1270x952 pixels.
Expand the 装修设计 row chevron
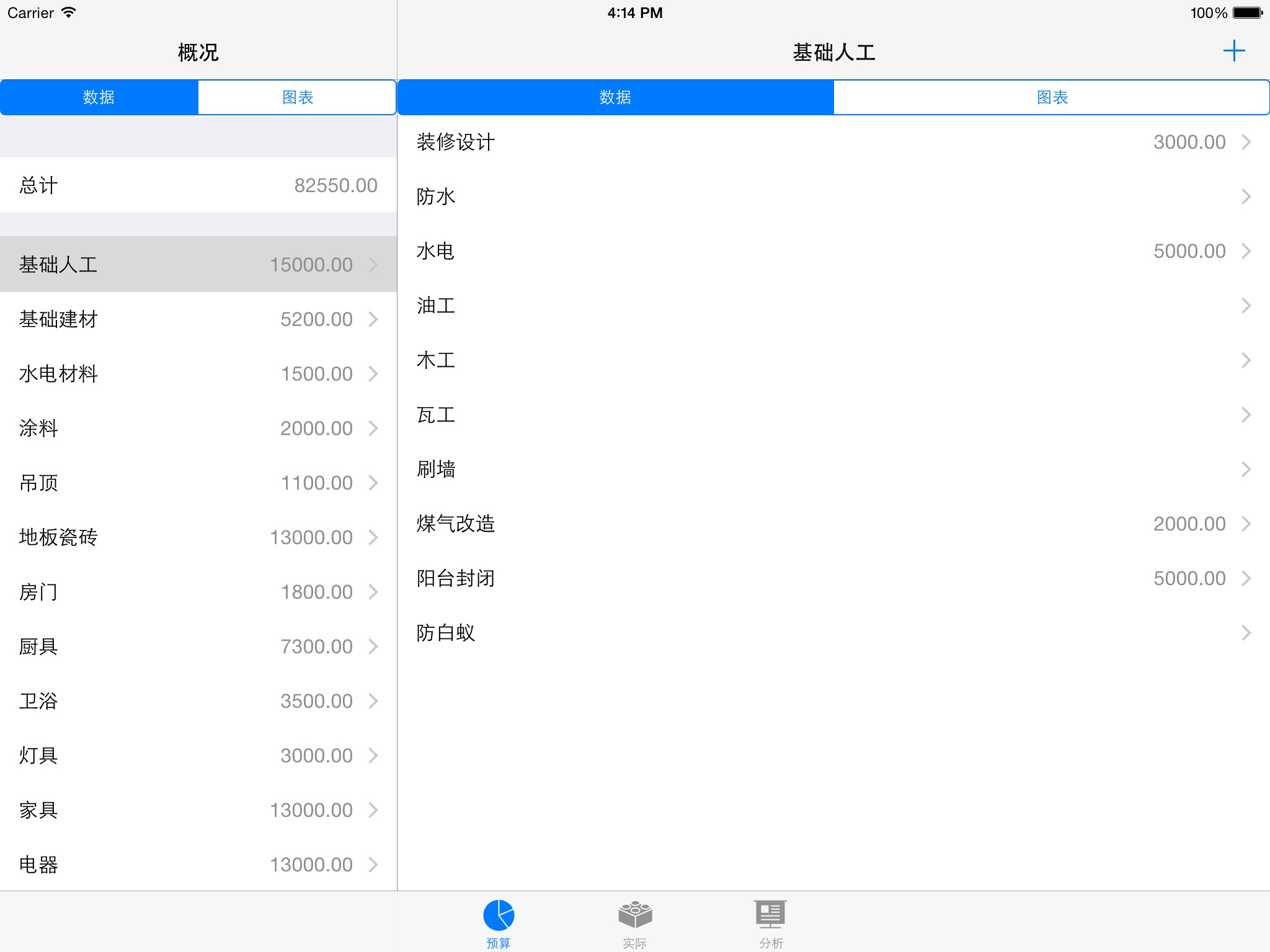point(1246,142)
